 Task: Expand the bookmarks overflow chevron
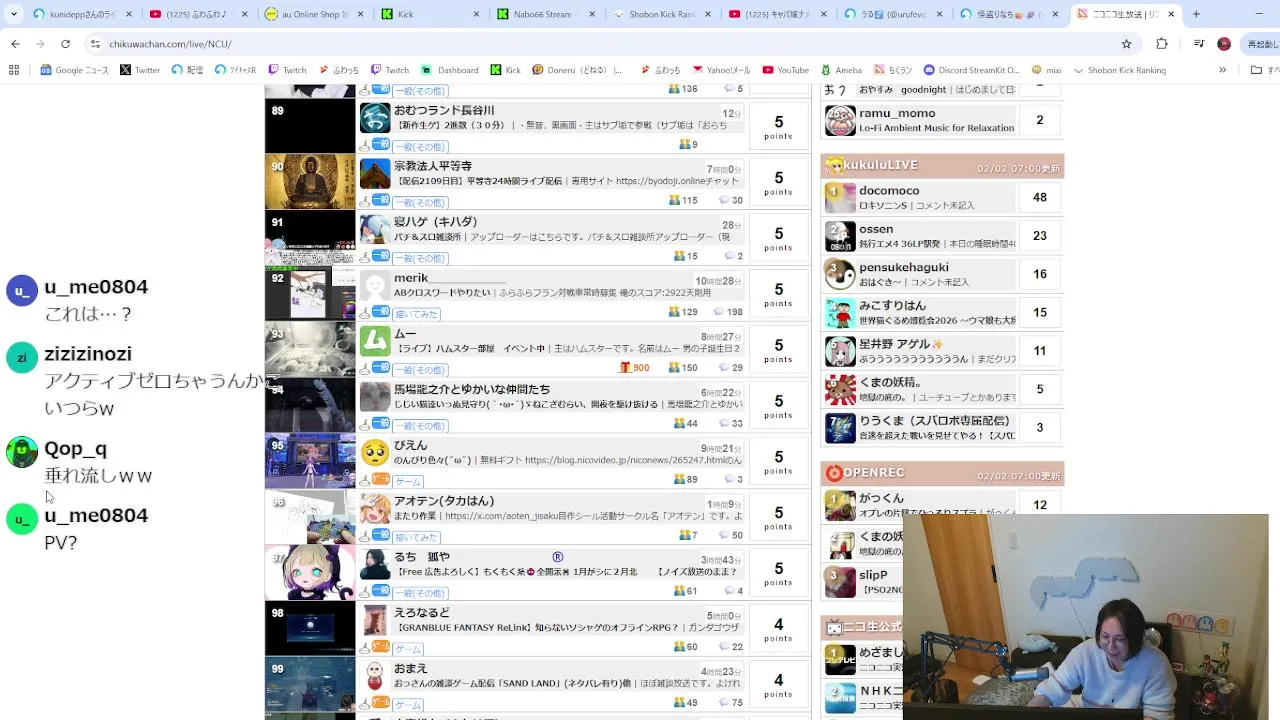click(x=1222, y=70)
